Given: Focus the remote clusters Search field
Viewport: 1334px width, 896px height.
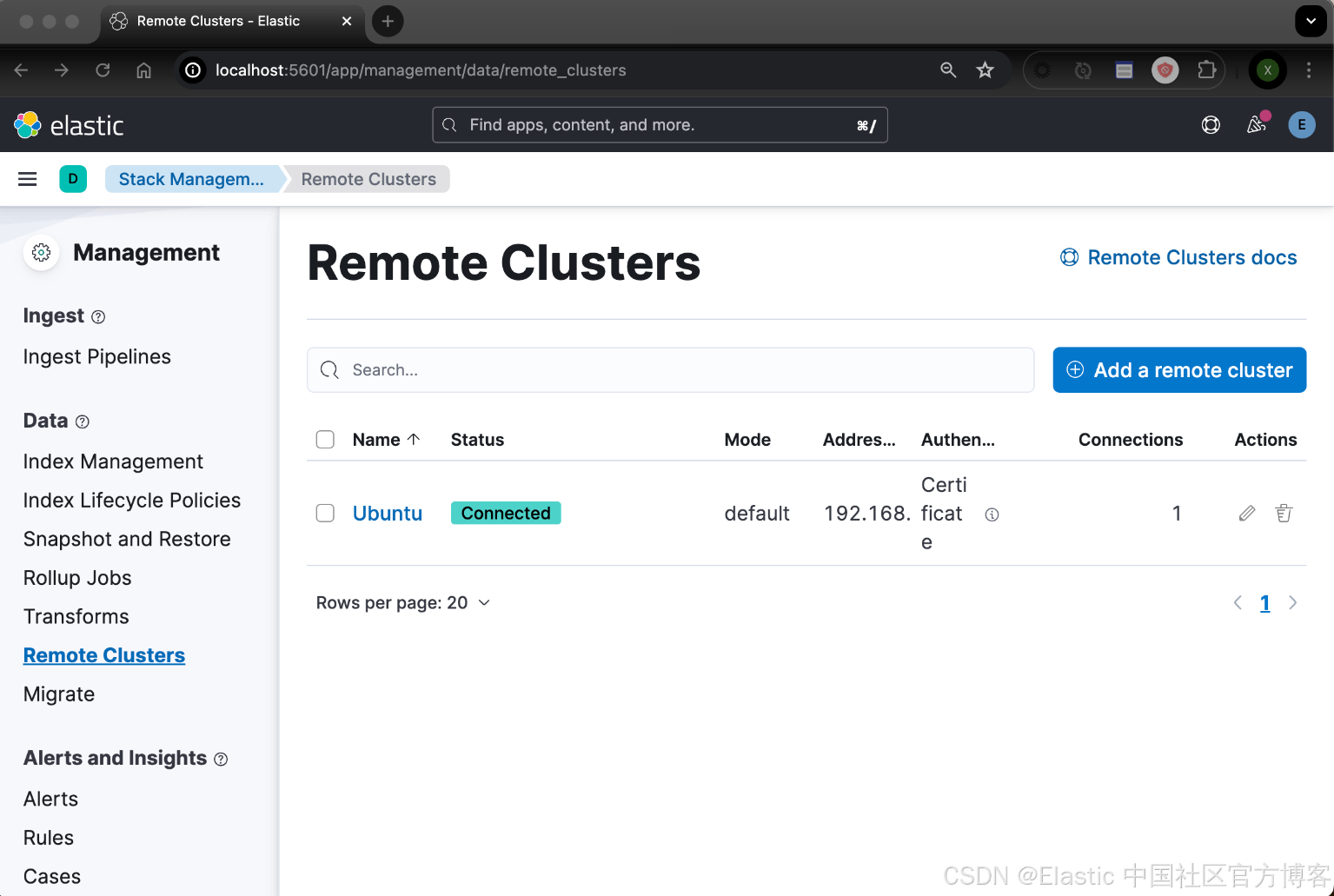Looking at the screenshot, I should tap(671, 370).
